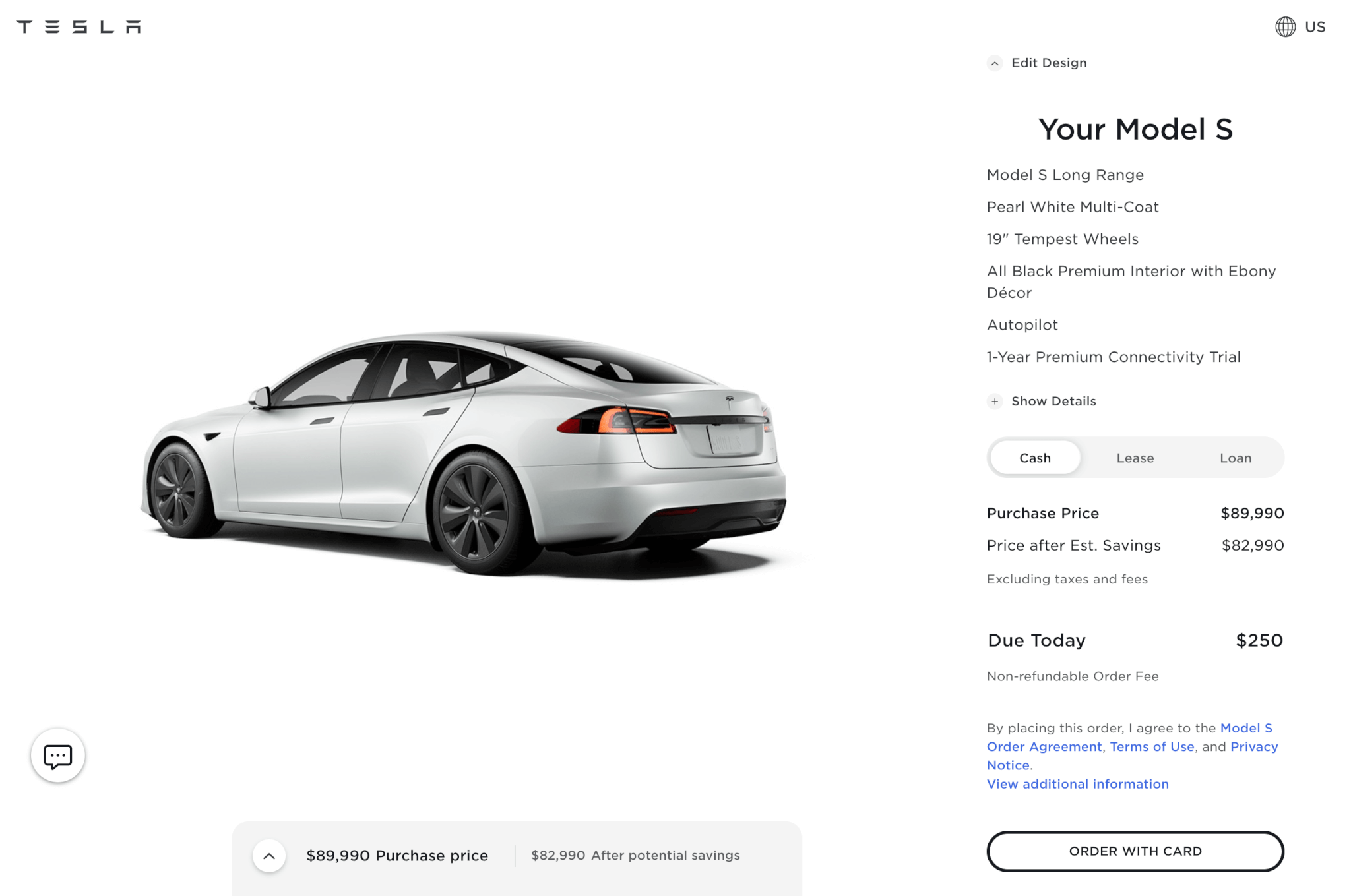Click View additional information link
The width and height of the screenshot is (1351, 896).
click(x=1077, y=784)
